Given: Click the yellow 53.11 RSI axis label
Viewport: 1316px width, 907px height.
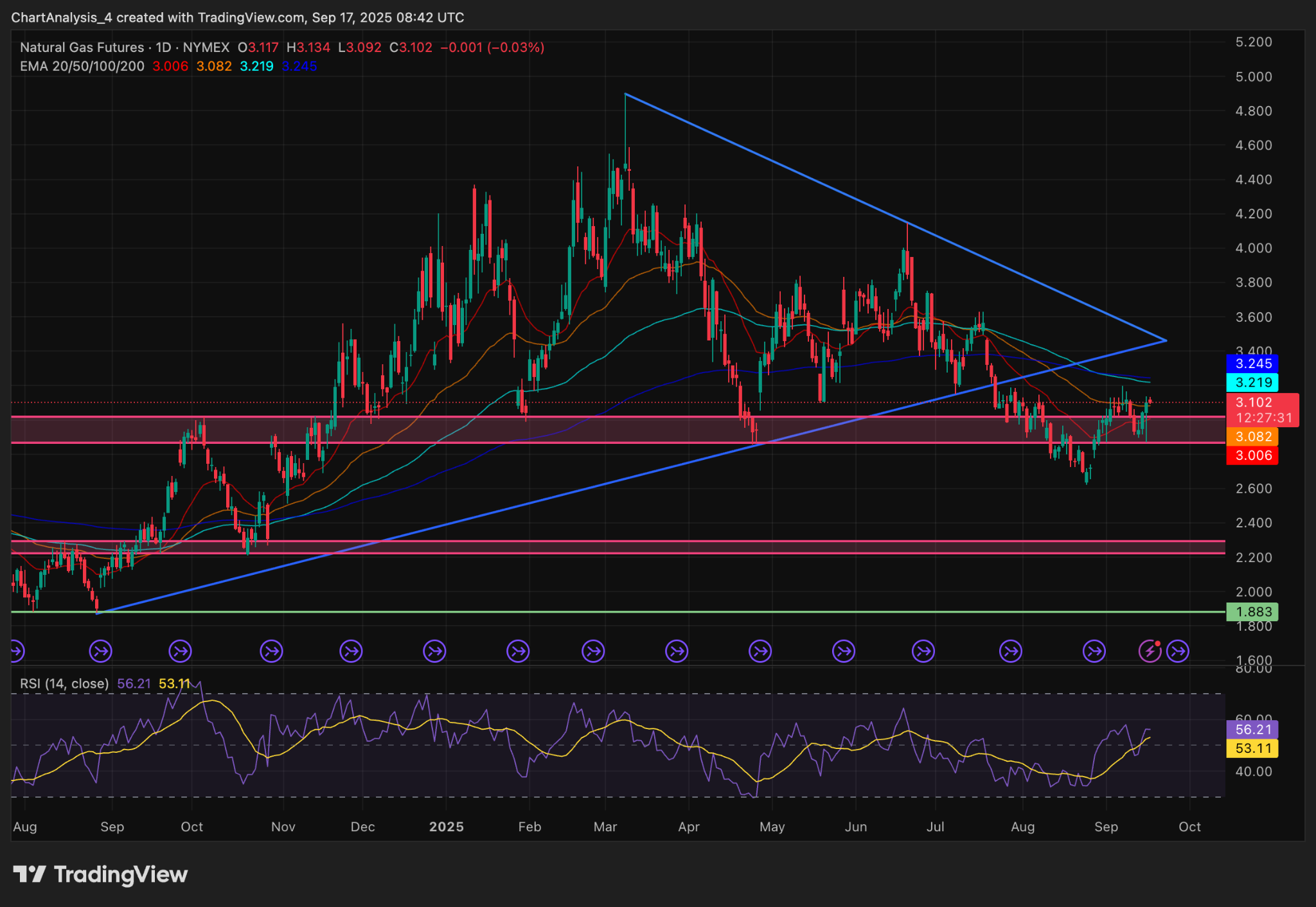Looking at the screenshot, I should [1252, 748].
